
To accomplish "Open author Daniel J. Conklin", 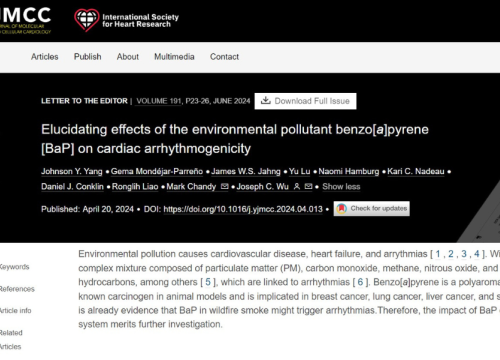I will 72,187.
